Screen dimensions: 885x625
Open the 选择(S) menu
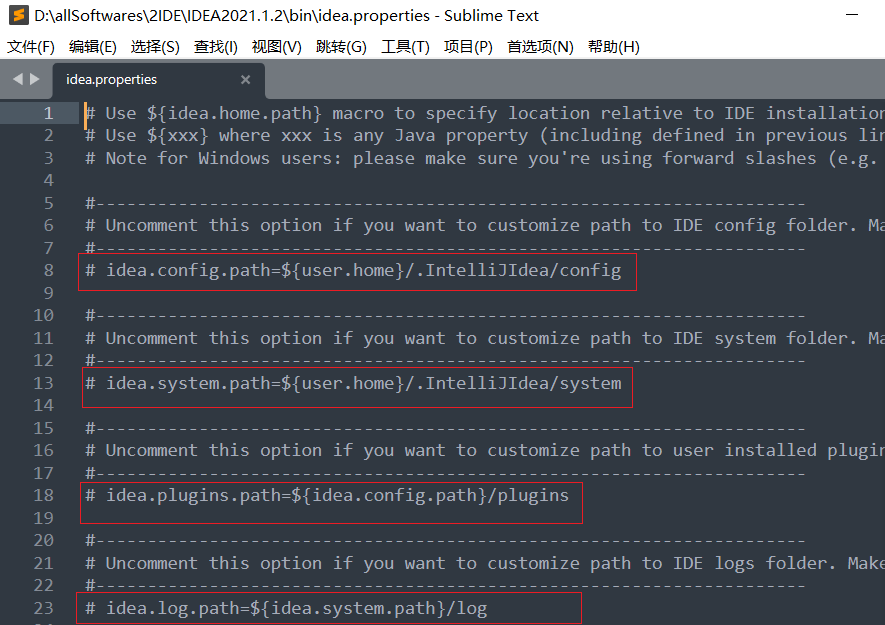(x=155, y=47)
